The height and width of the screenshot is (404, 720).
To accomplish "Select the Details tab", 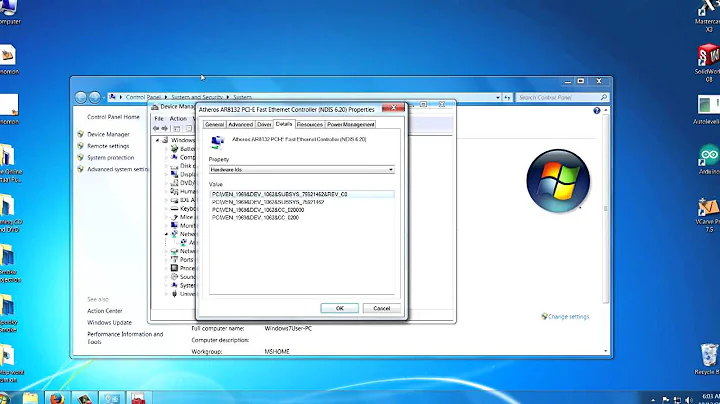I will point(284,124).
